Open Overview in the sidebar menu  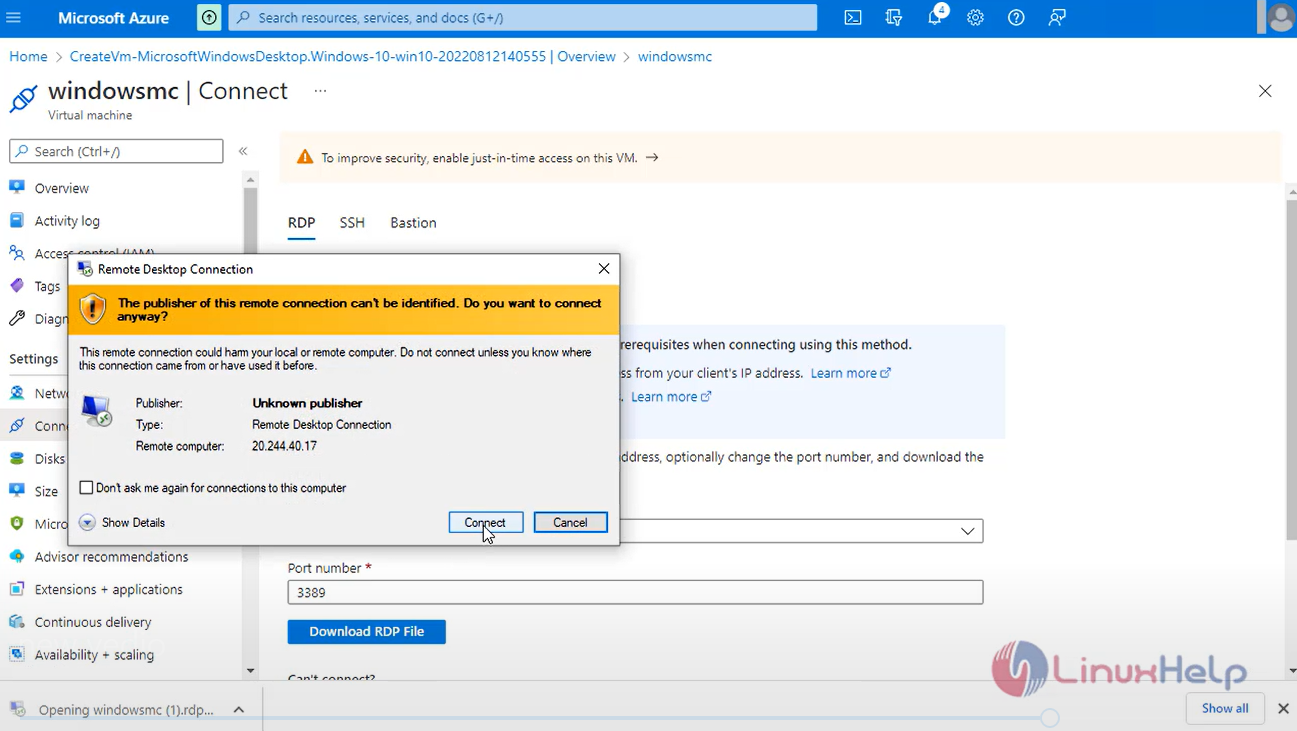(x=62, y=188)
